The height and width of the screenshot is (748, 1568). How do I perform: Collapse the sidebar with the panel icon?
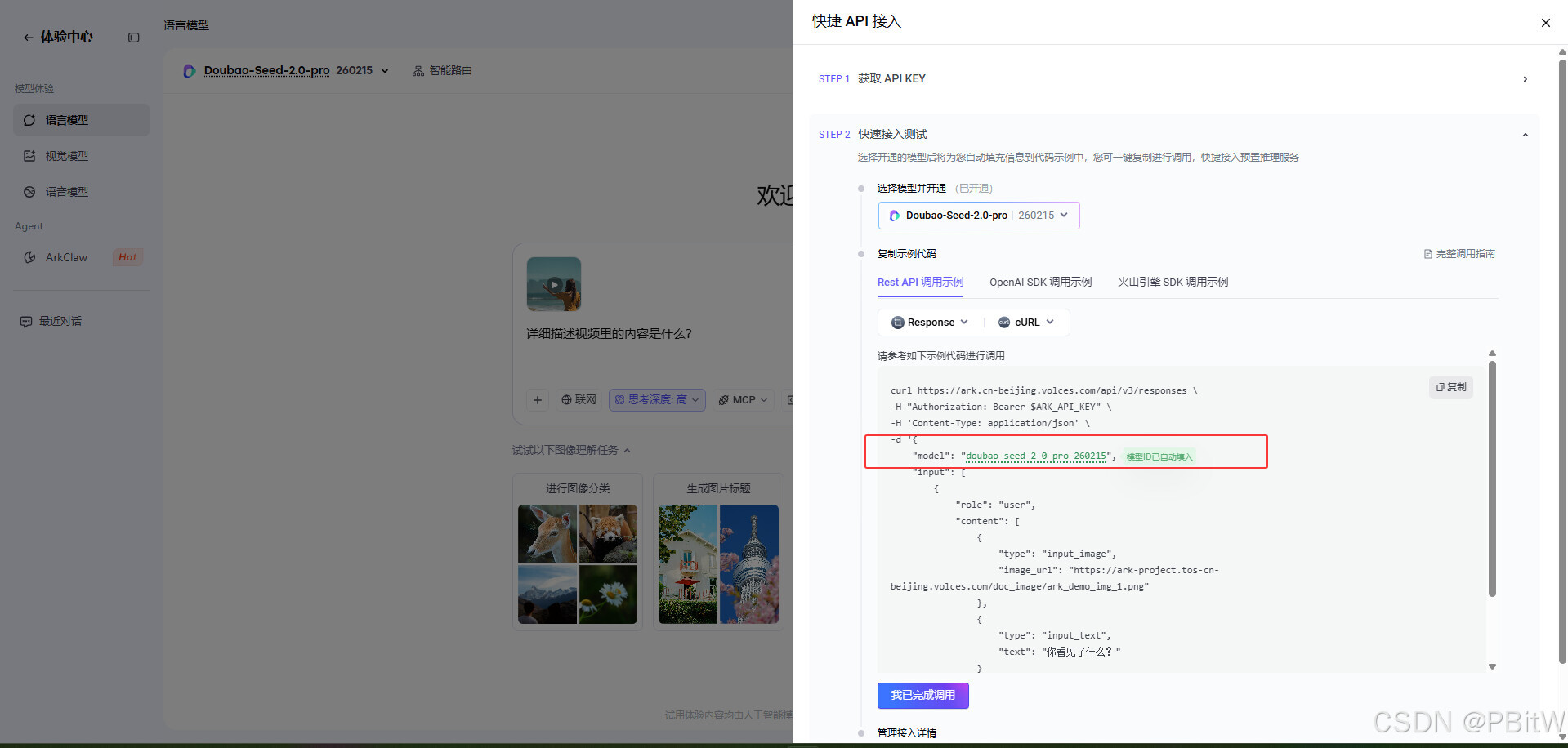coord(134,38)
